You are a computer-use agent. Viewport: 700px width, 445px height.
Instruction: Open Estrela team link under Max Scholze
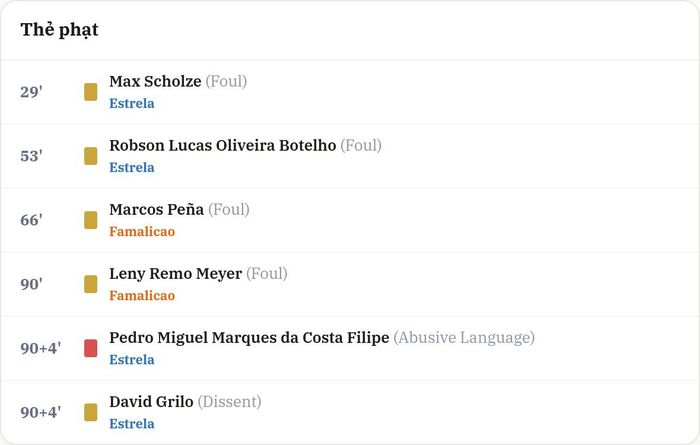pos(132,104)
